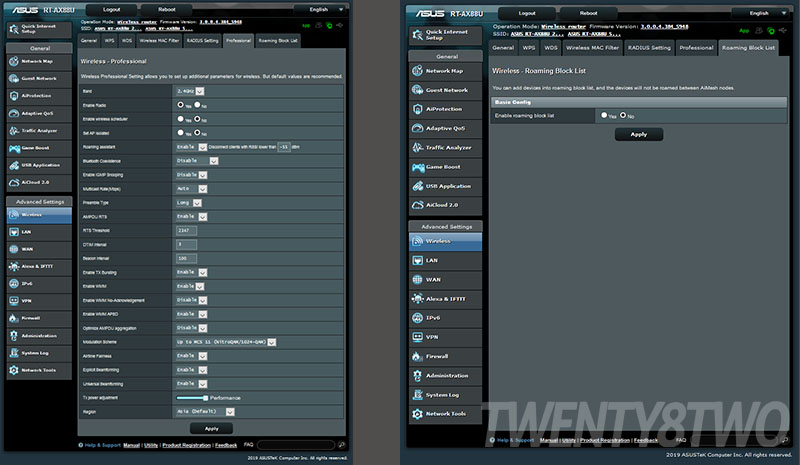
Task: Set AP isolated to No
Action: [x=197, y=132]
